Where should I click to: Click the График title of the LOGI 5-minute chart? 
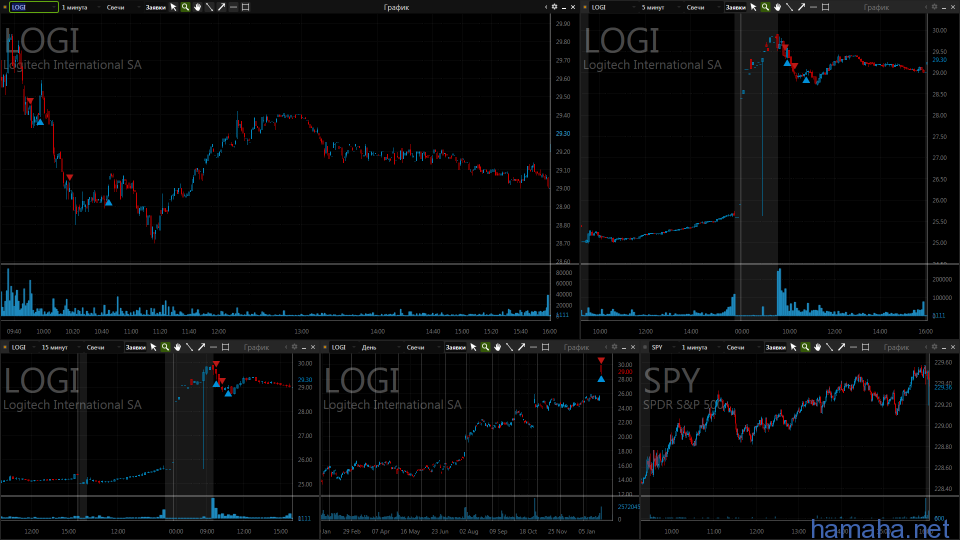coord(876,7)
